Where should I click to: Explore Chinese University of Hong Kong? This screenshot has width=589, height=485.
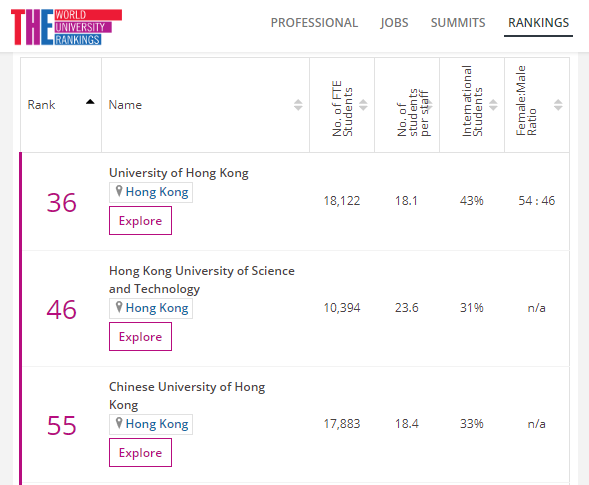[140, 453]
